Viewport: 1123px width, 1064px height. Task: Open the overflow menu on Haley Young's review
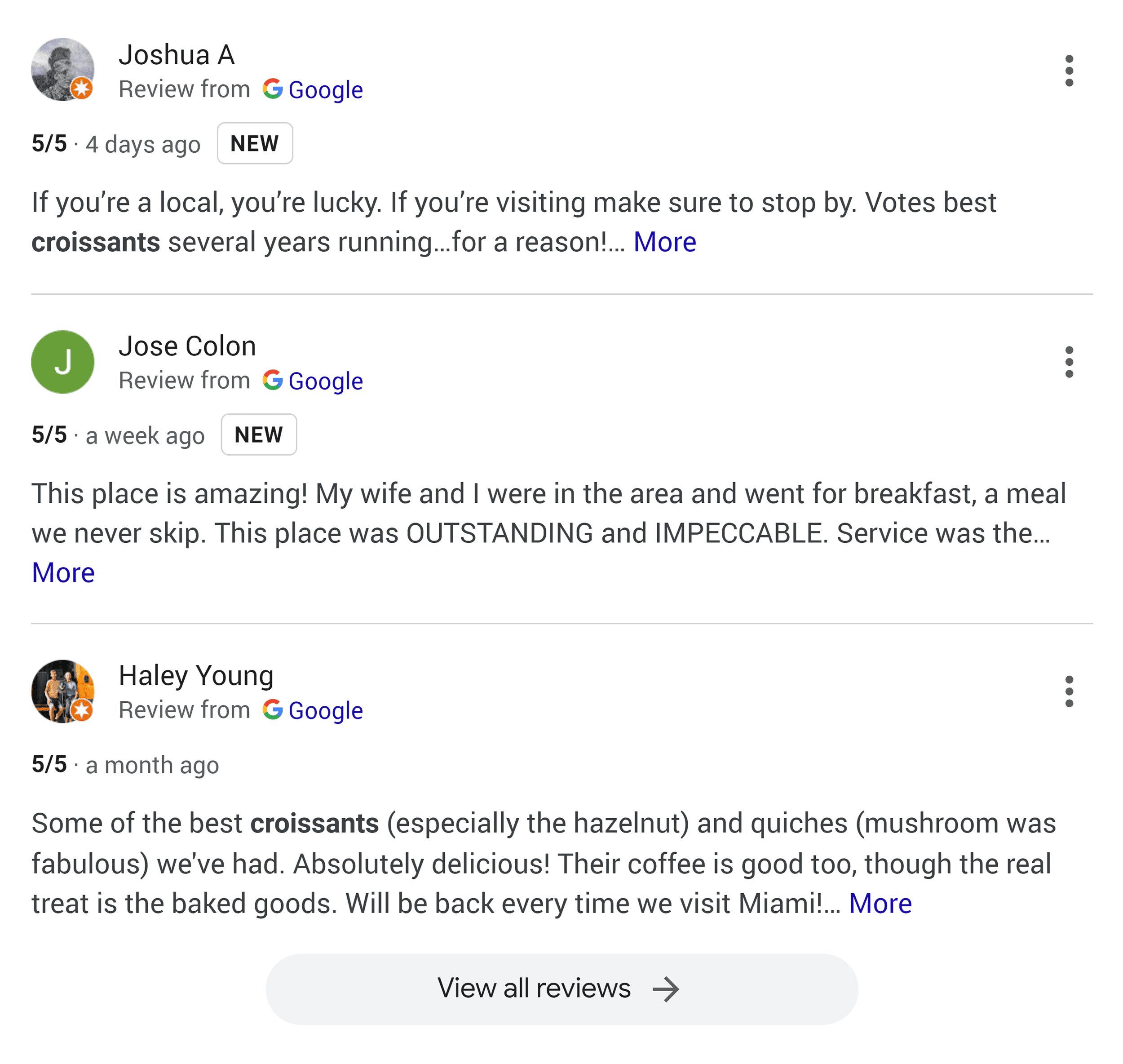pyautogui.click(x=1069, y=692)
